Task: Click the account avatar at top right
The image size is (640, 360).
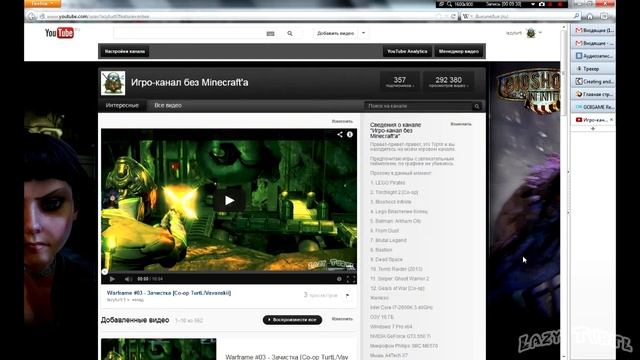Action: click(x=531, y=33)
